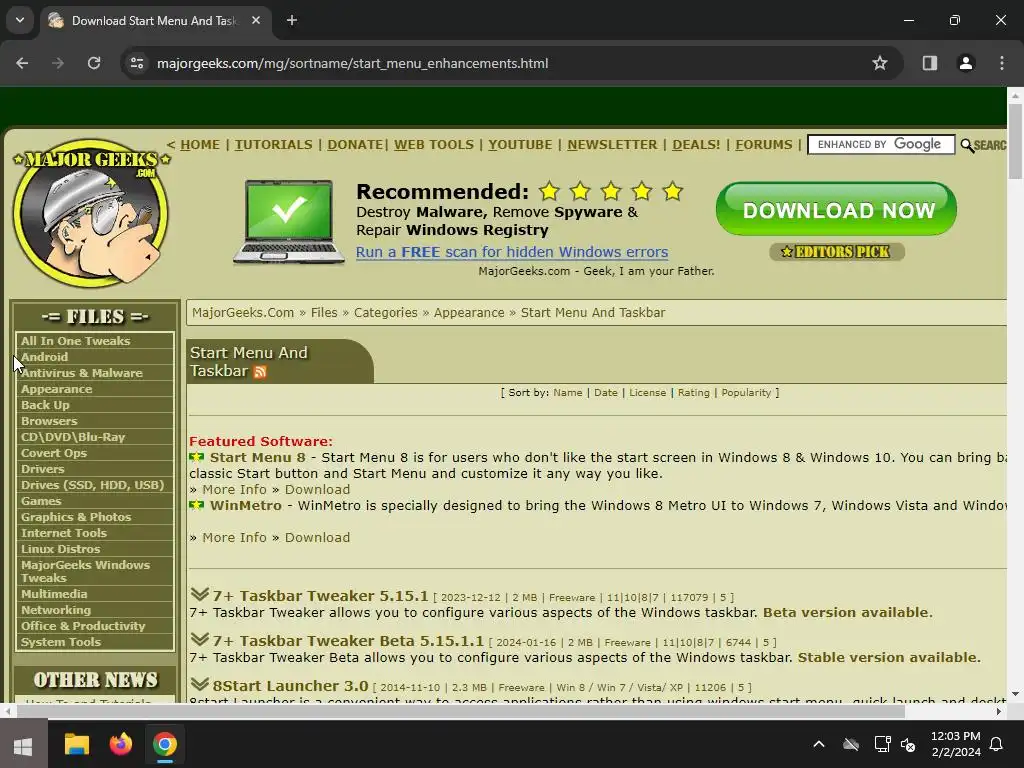Bookmark this page with the star icon

point(880,63)
